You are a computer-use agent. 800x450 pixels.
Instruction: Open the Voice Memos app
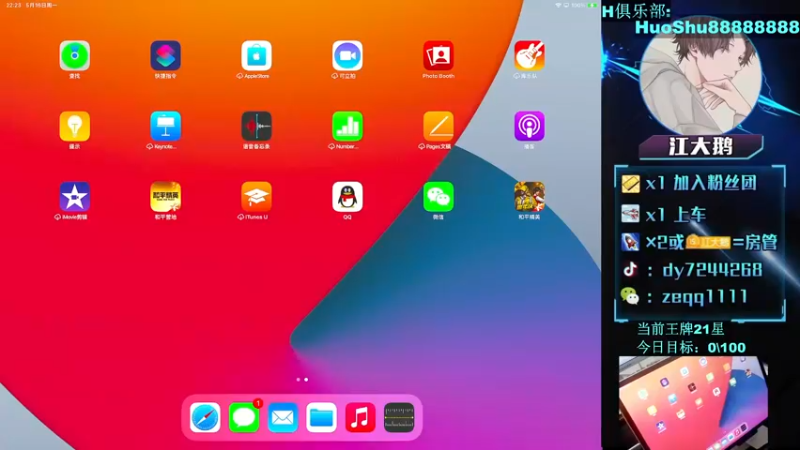point(256,126)
